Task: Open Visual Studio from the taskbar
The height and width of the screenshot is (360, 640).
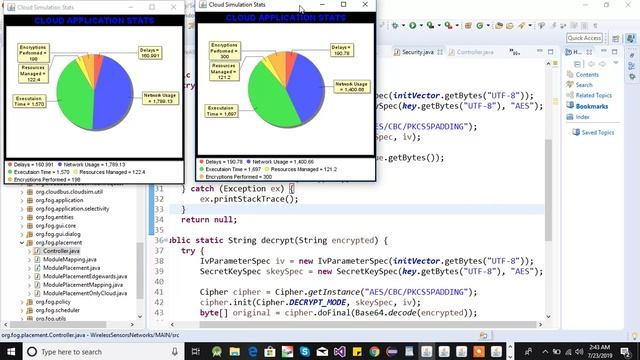Action: 340,351
